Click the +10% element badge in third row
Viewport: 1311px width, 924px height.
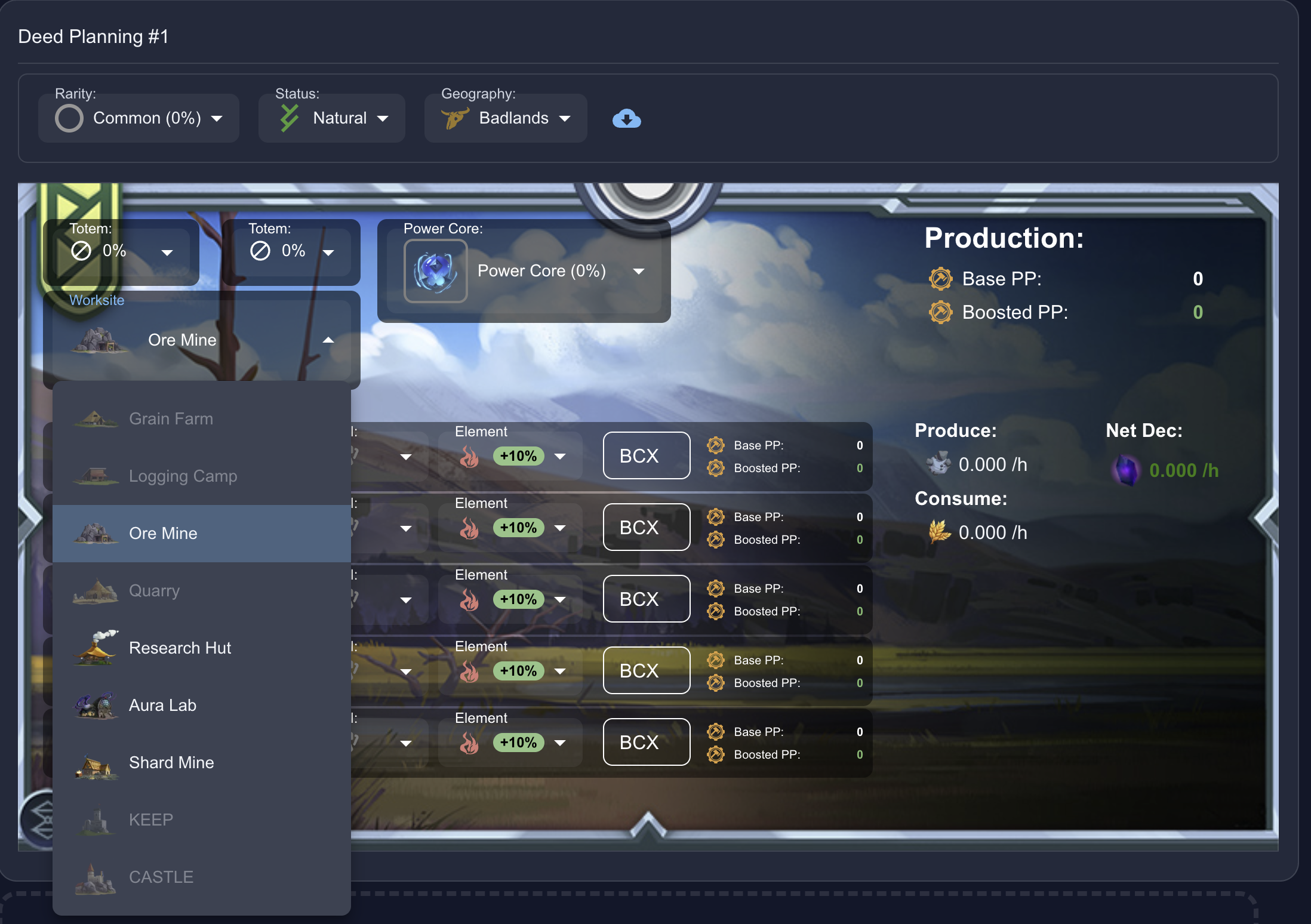(x=518, y=599)
